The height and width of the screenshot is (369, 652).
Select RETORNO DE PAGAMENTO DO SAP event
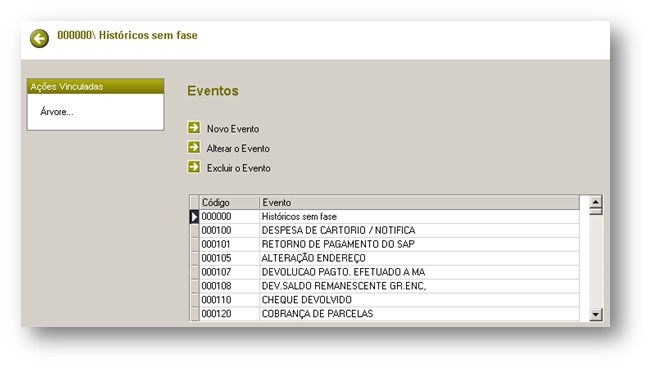(419, 244)
